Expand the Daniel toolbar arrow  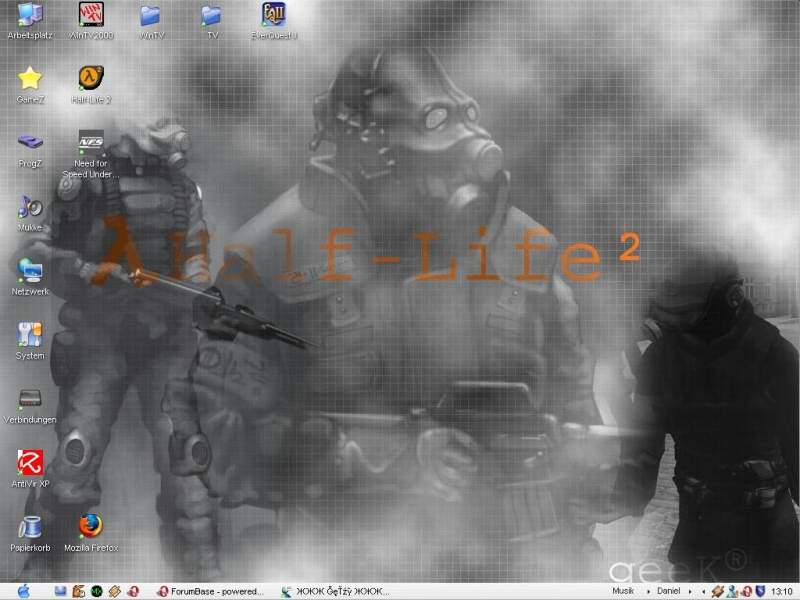[x=690, y=591]
